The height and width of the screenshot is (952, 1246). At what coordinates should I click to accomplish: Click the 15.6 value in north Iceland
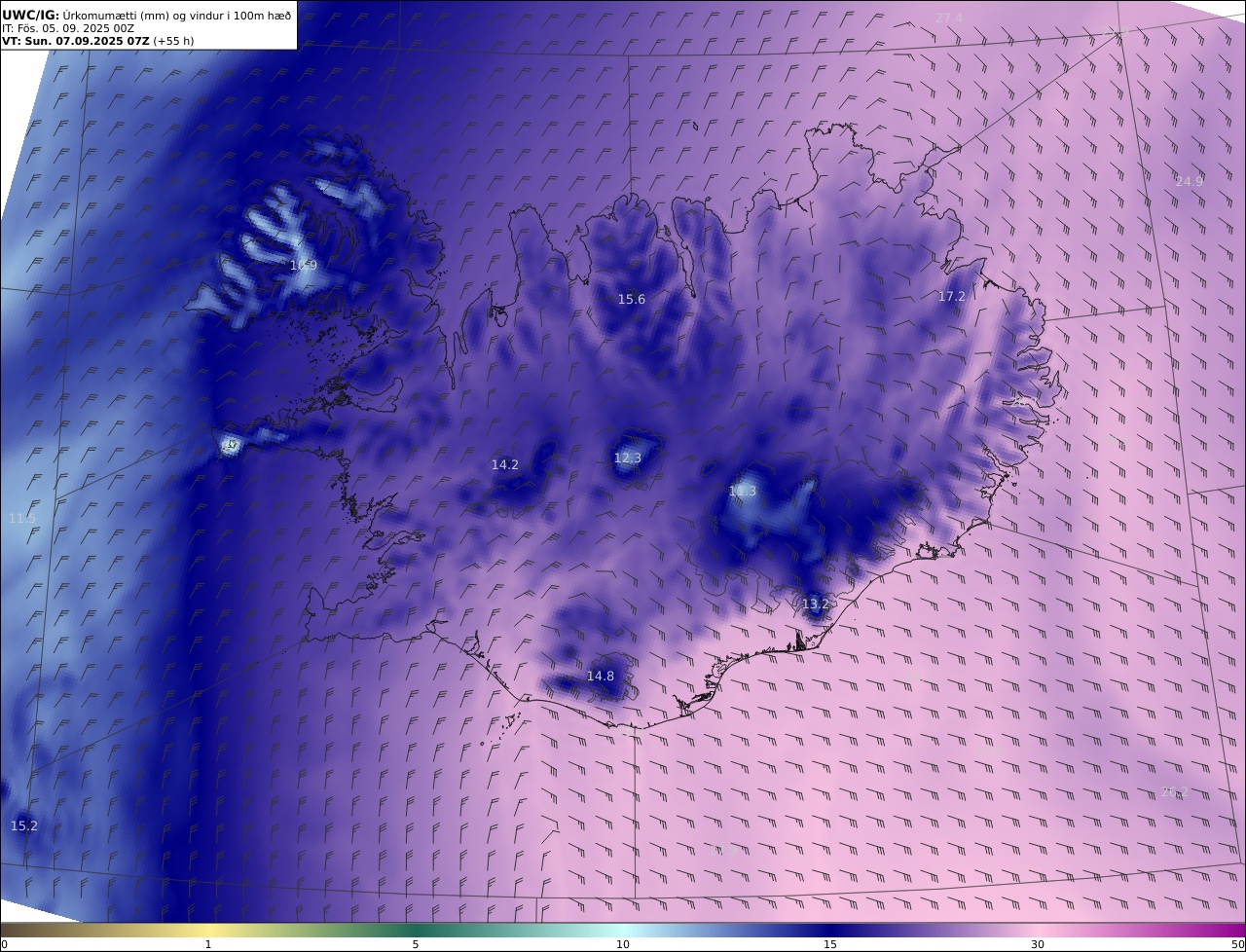(632, 299)
